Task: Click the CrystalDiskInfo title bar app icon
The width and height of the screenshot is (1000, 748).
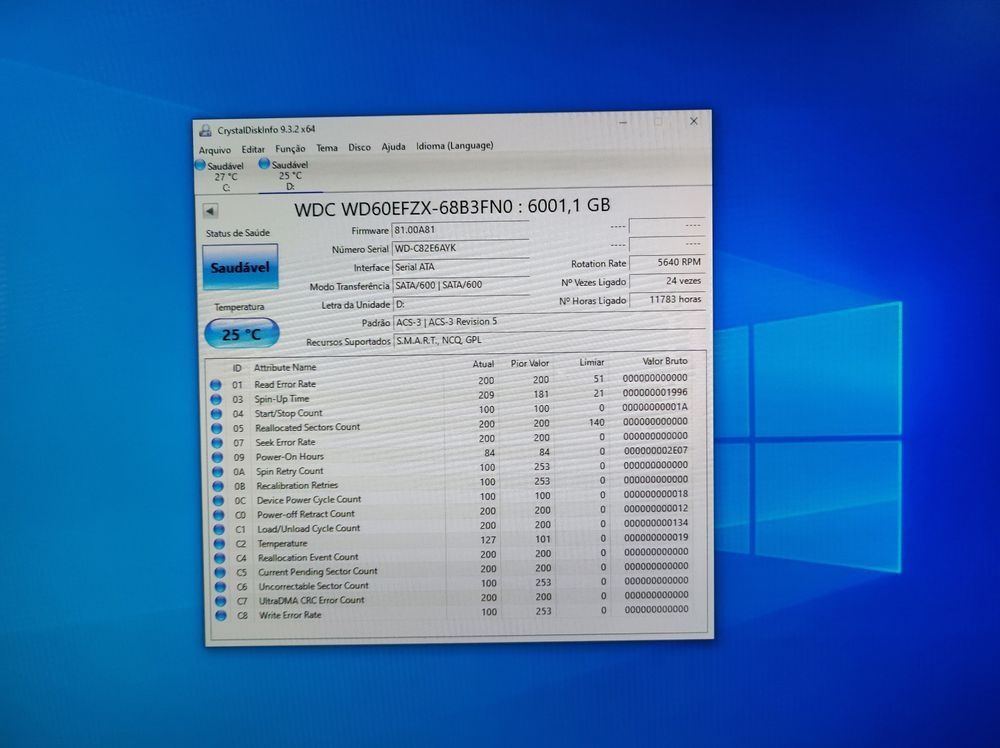Action: coord(205,131)
